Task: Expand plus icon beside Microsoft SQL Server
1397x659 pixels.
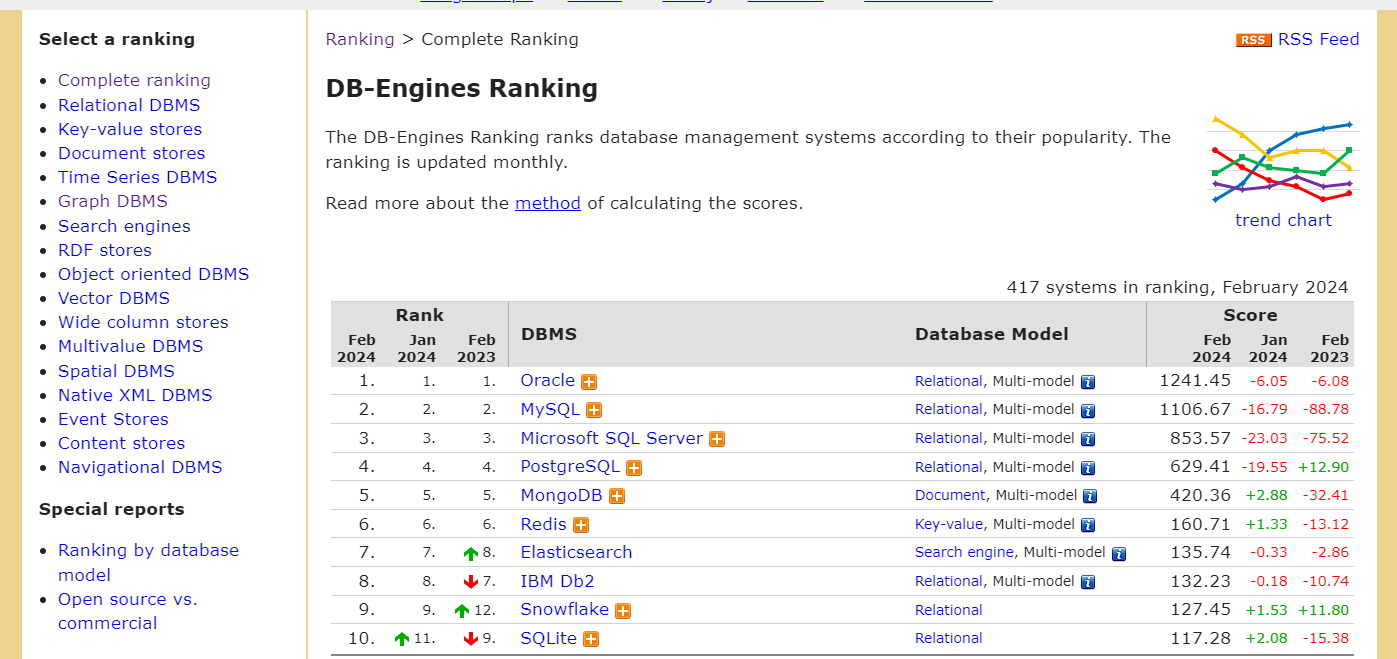Action: (x=717, y=439)
